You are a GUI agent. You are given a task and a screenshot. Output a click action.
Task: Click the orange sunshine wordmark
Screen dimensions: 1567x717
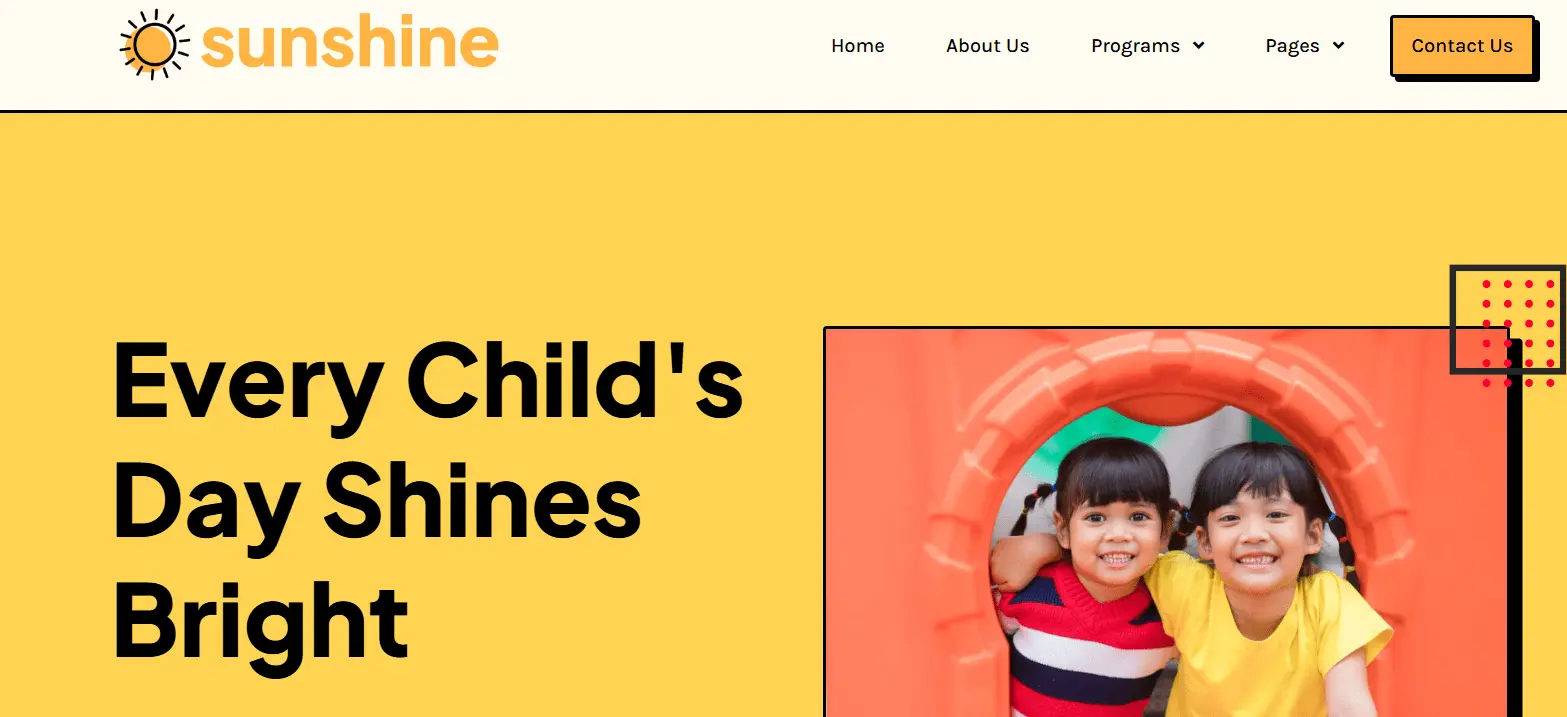click(x=349, y=43)
